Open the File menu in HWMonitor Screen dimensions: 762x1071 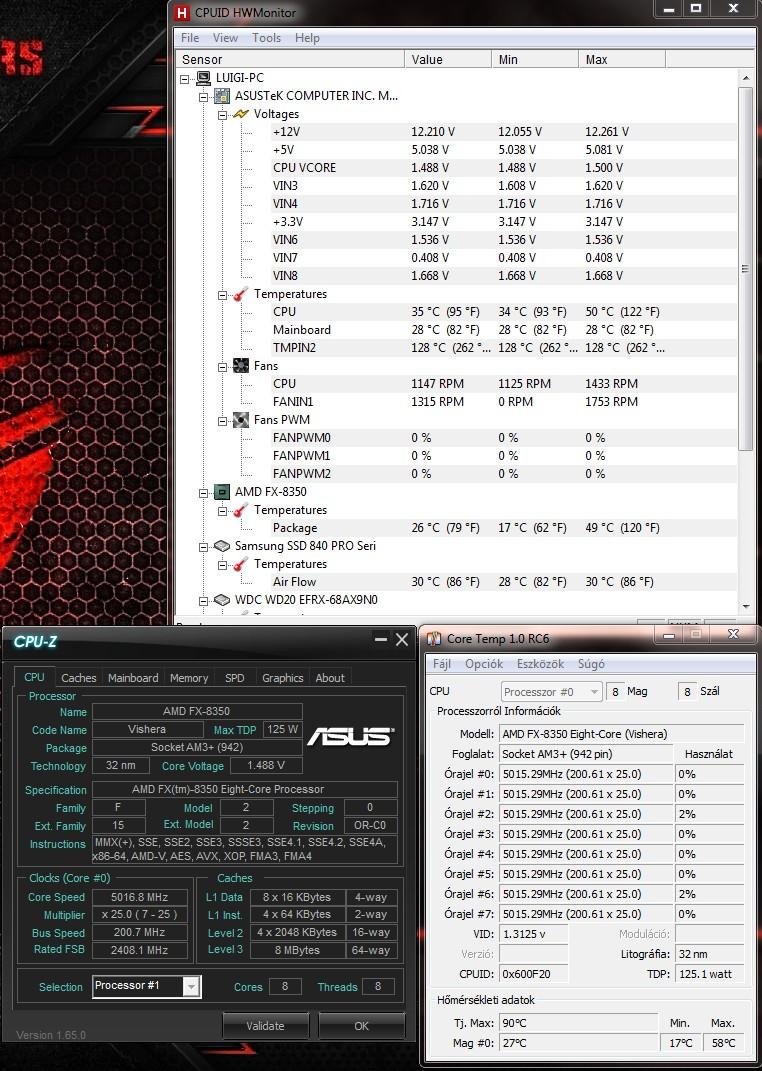(x=190, y=38)
